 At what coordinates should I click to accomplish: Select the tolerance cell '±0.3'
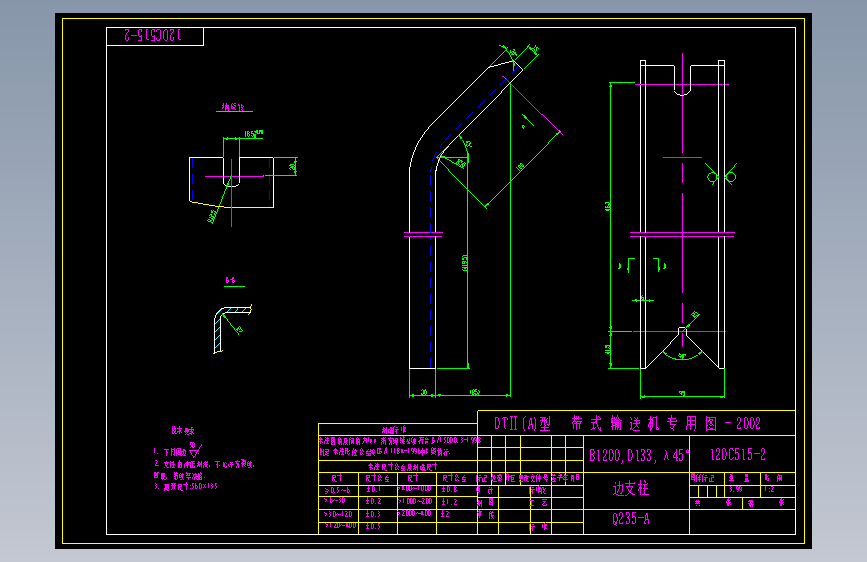[373, 514]
